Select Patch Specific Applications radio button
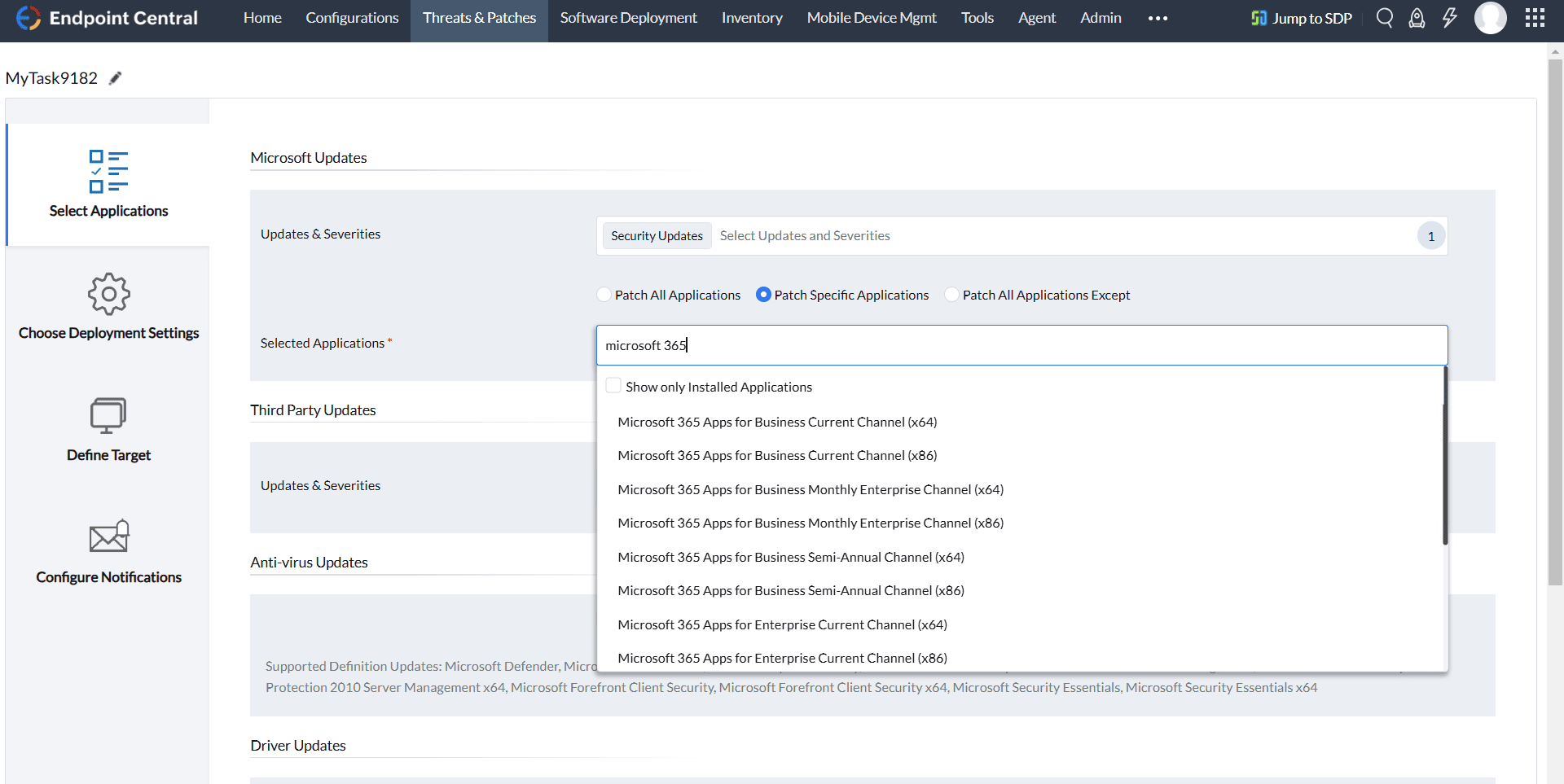This screenshot has width=1564, height=784. point(763,295)
